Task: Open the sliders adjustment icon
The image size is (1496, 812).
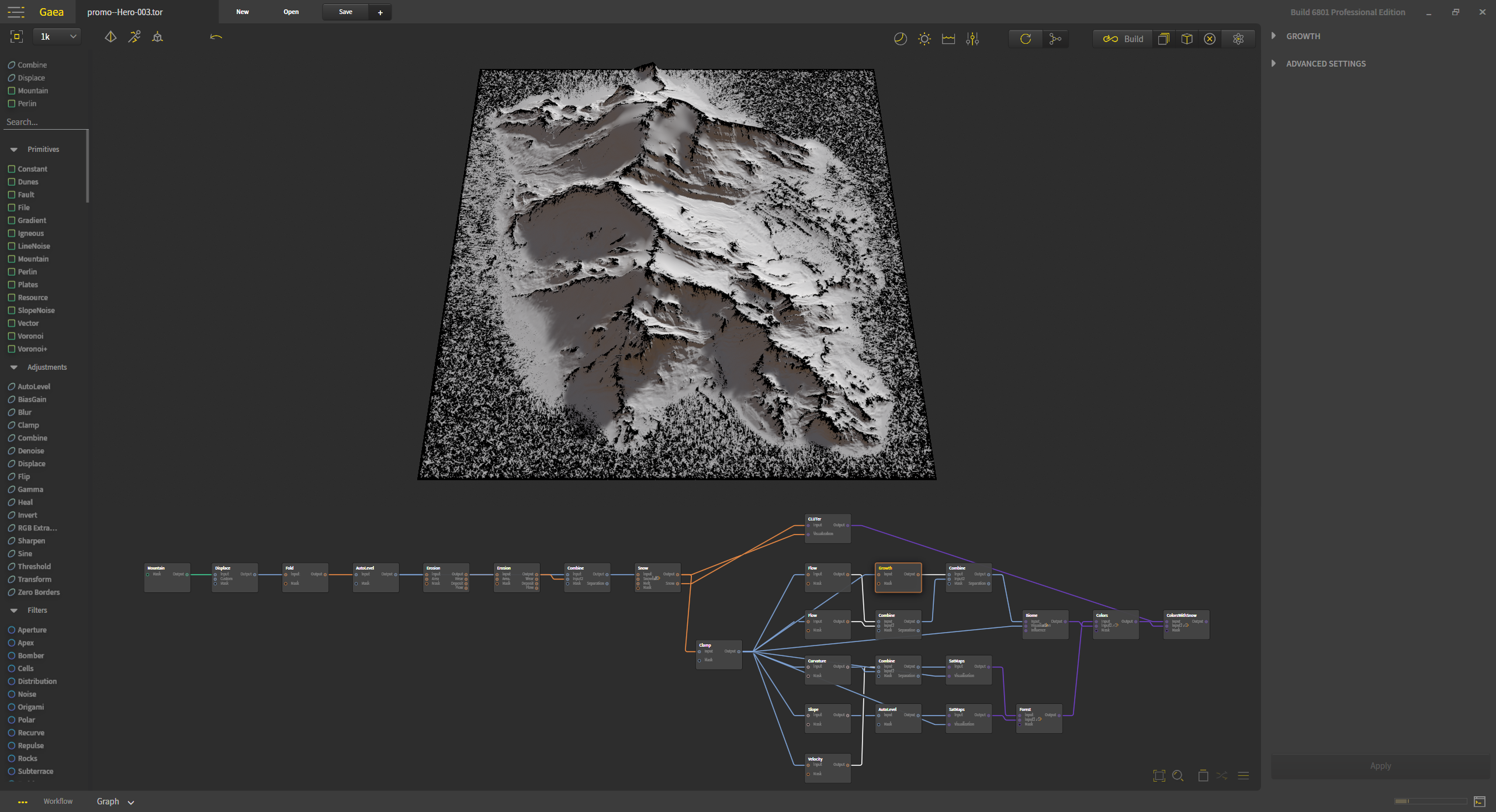Action: [972, 39]
